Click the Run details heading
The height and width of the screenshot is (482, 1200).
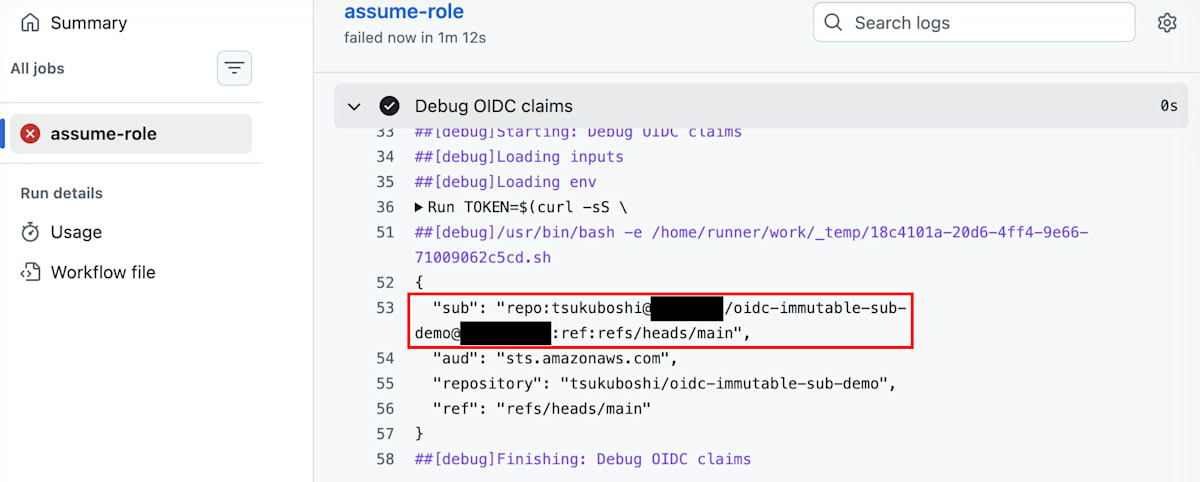pos(62,193)
